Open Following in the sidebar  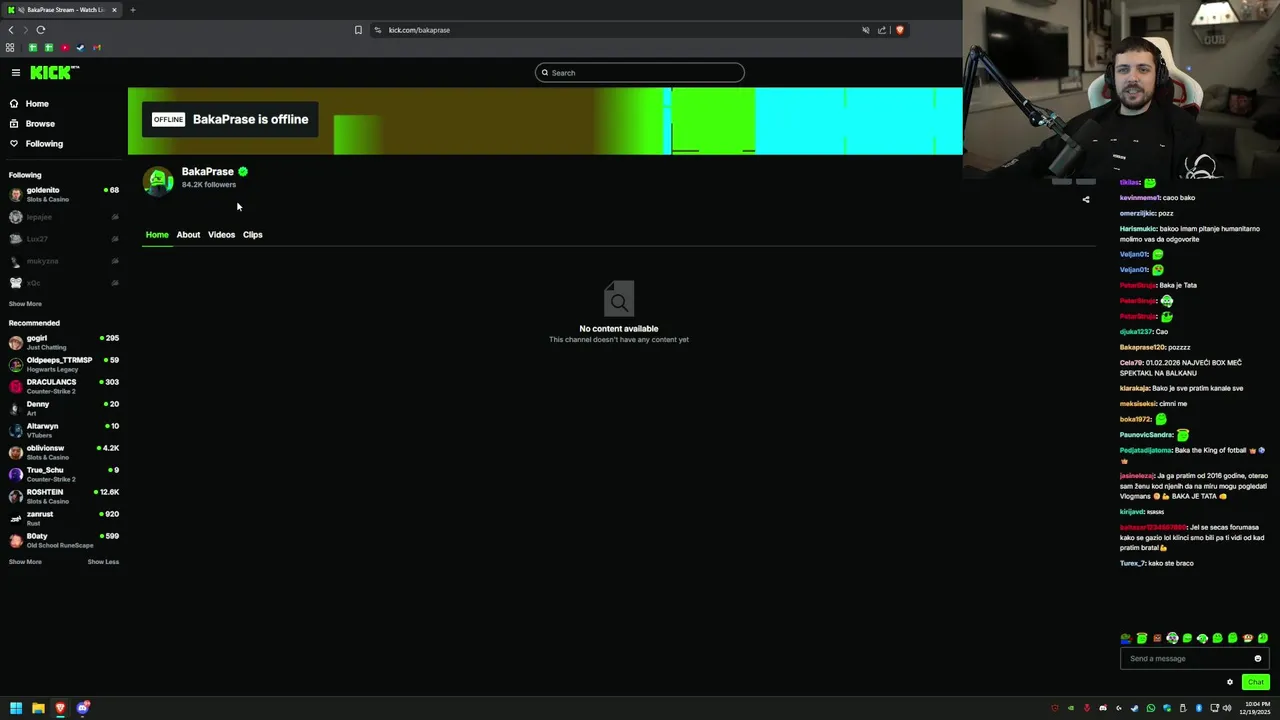pyautogui.click(x=44, y=144)
